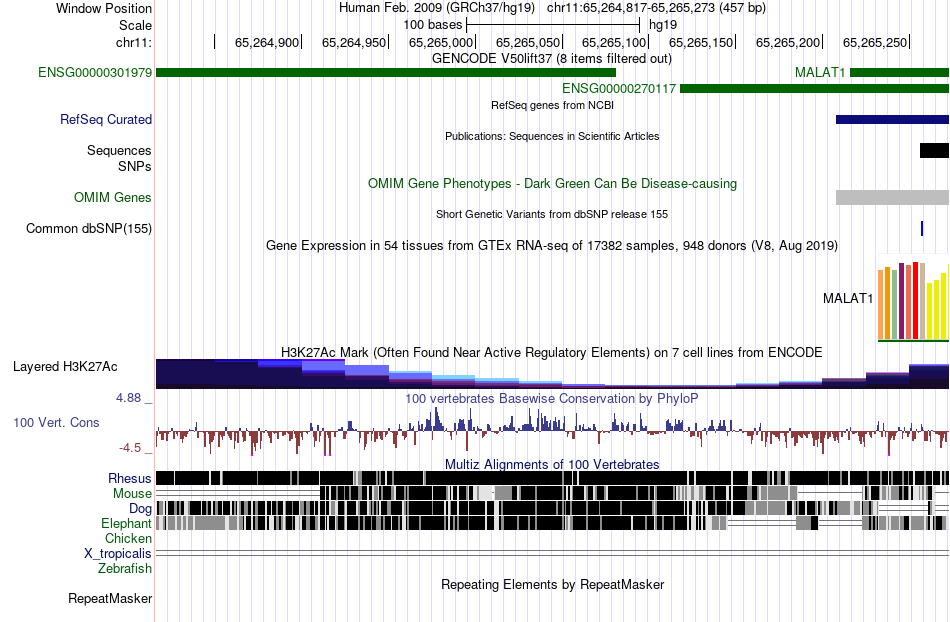Select the ENSG00000301979 green transcript bar
The height and width of the screenshot is (622, 950).
point(386,73)
